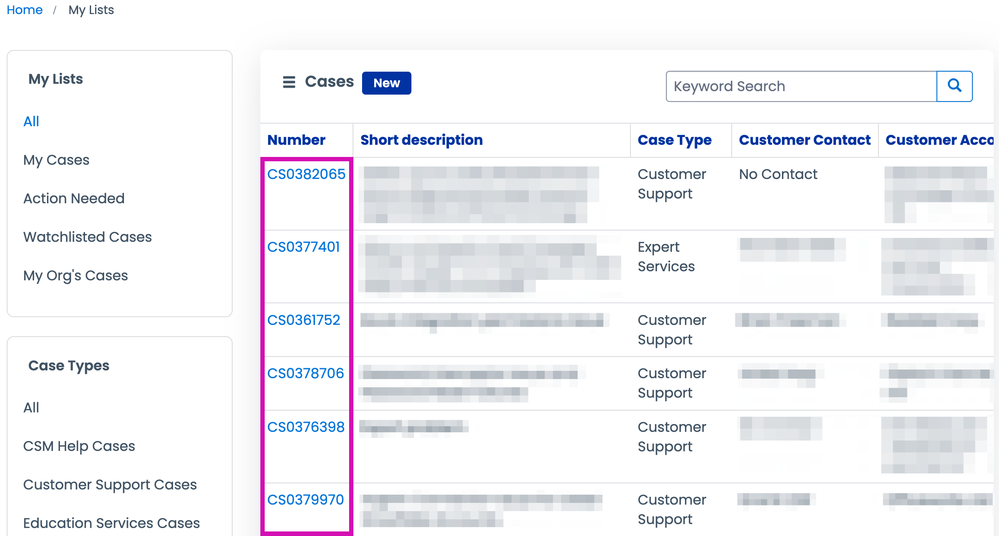Select All under Case Types
The width and height of the screenshot is (999, 536).
click(31, 407)
